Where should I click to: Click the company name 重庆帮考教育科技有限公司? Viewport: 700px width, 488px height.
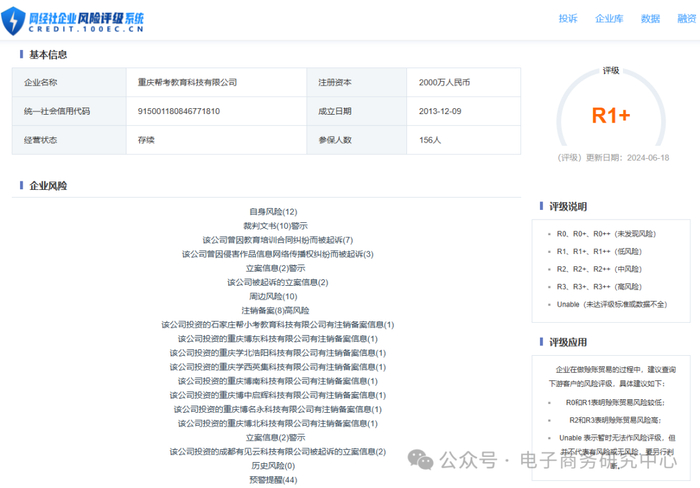[188, 82]
